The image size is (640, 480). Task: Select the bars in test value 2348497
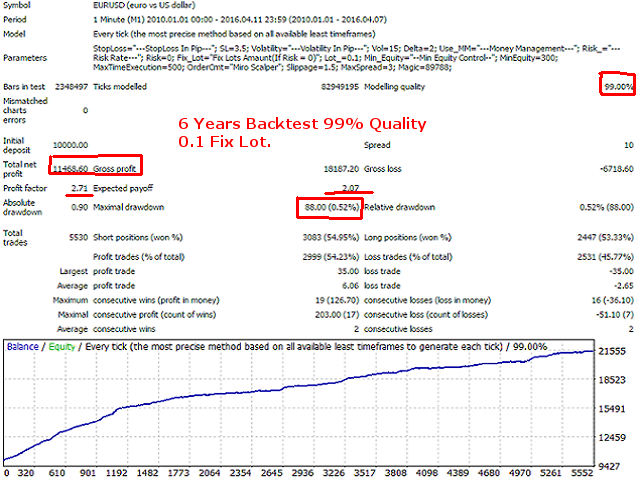(x=71, y=87)
